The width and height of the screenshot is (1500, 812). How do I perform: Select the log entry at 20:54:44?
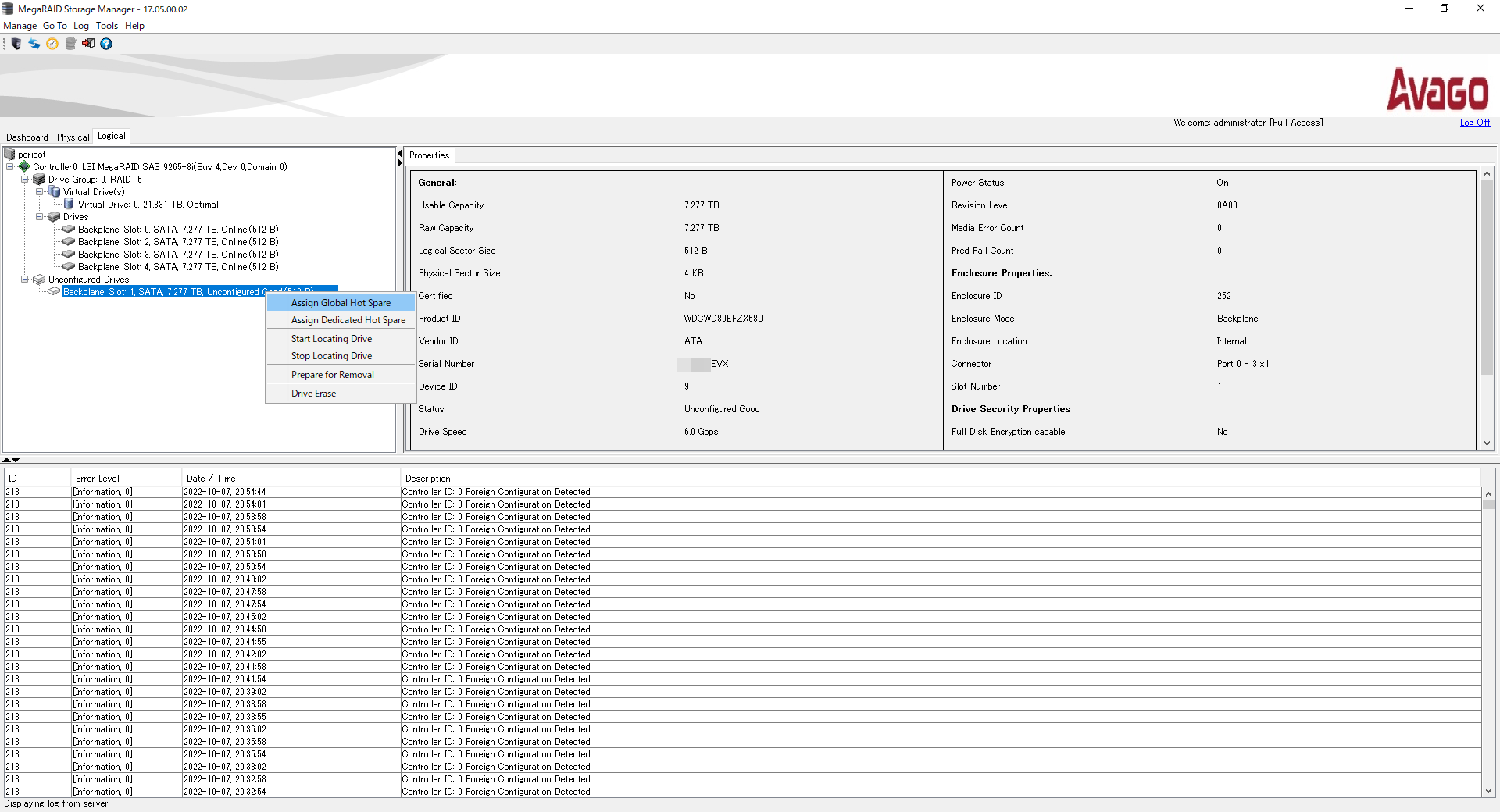pyautogui.click(x=742, y=492)
